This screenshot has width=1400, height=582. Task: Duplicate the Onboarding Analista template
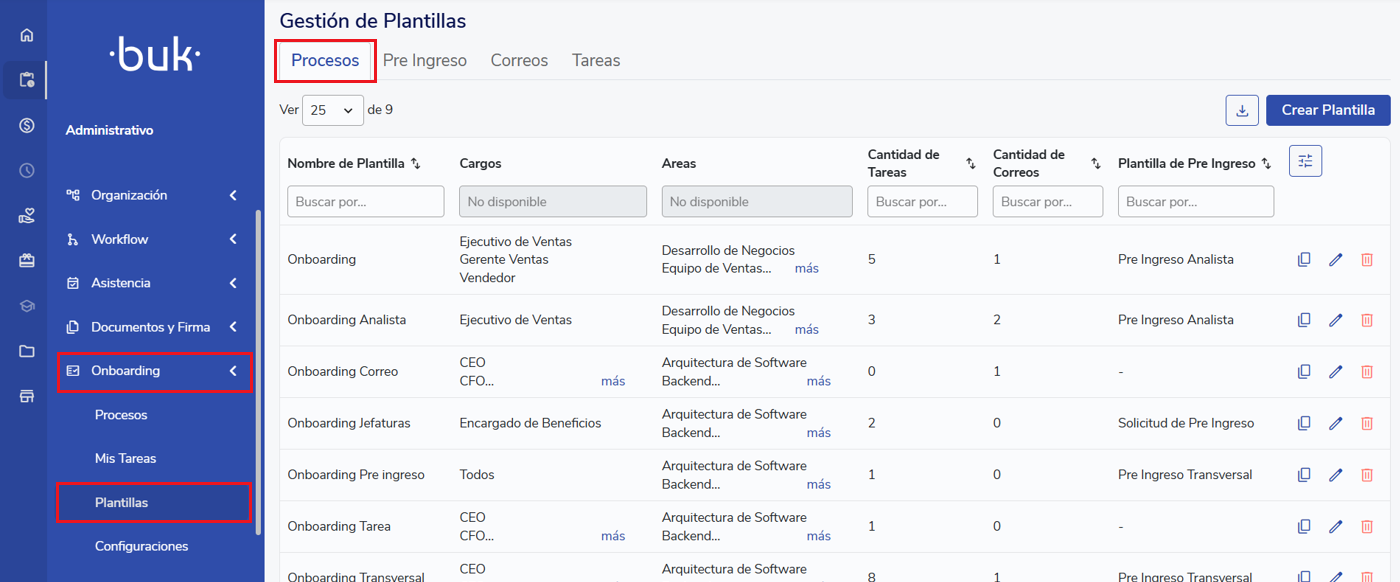tap(1304, 320)
